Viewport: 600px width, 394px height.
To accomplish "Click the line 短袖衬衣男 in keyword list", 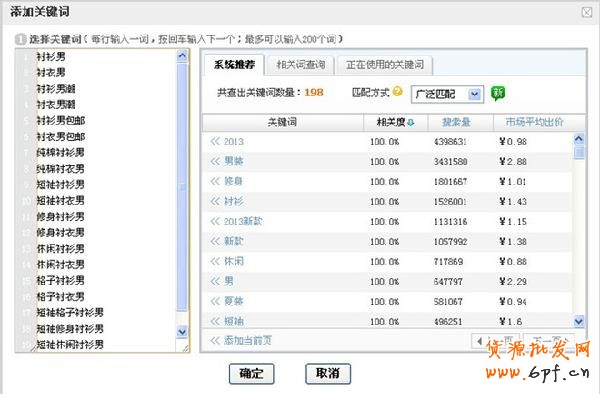I will (60, 200).
